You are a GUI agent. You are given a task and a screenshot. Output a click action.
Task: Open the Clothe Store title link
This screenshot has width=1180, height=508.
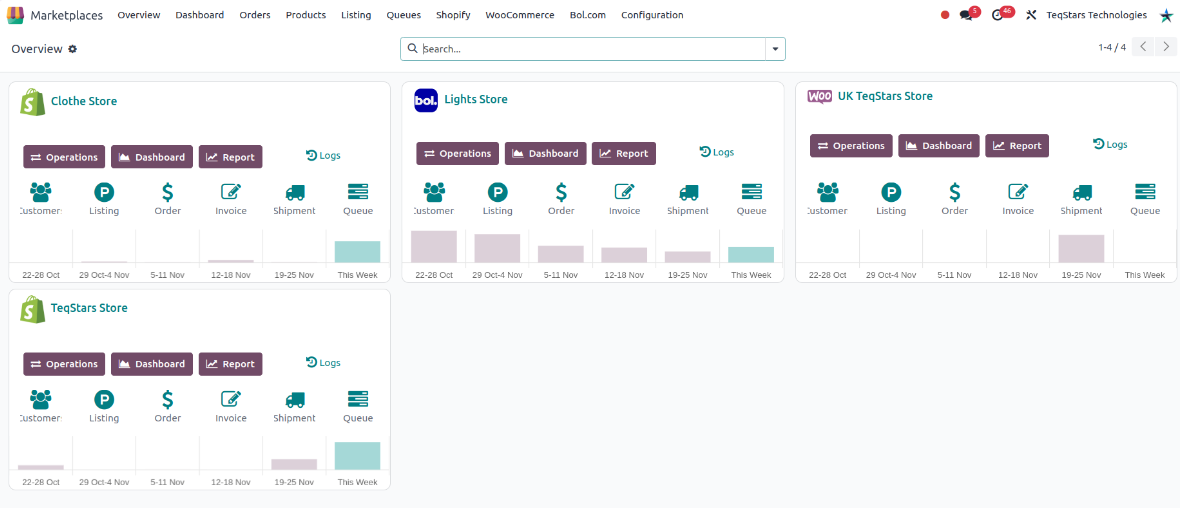[x=84, y=101]
